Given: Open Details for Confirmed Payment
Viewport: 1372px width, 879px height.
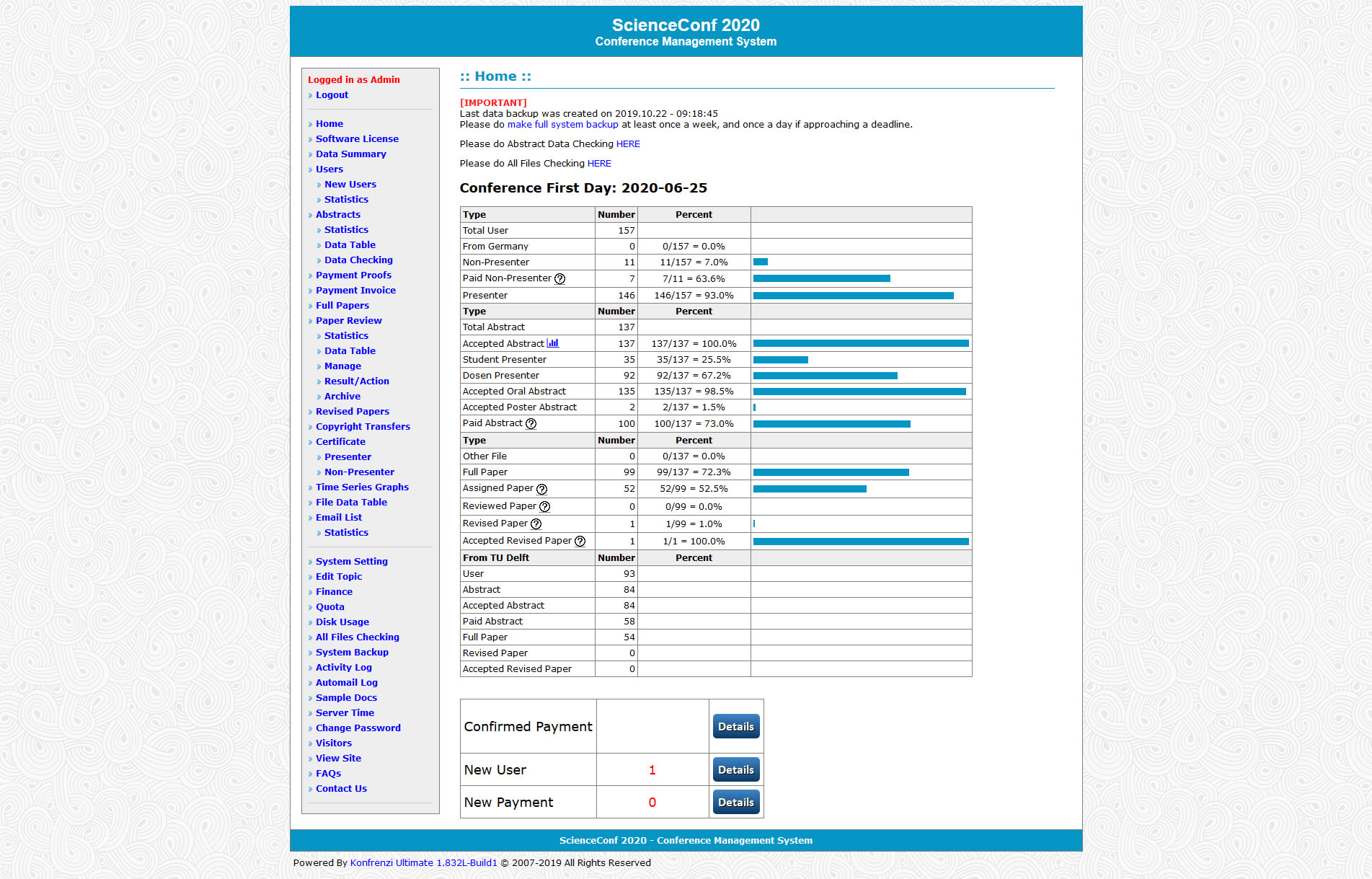Looking at the screenshot, I should point(735,727).
